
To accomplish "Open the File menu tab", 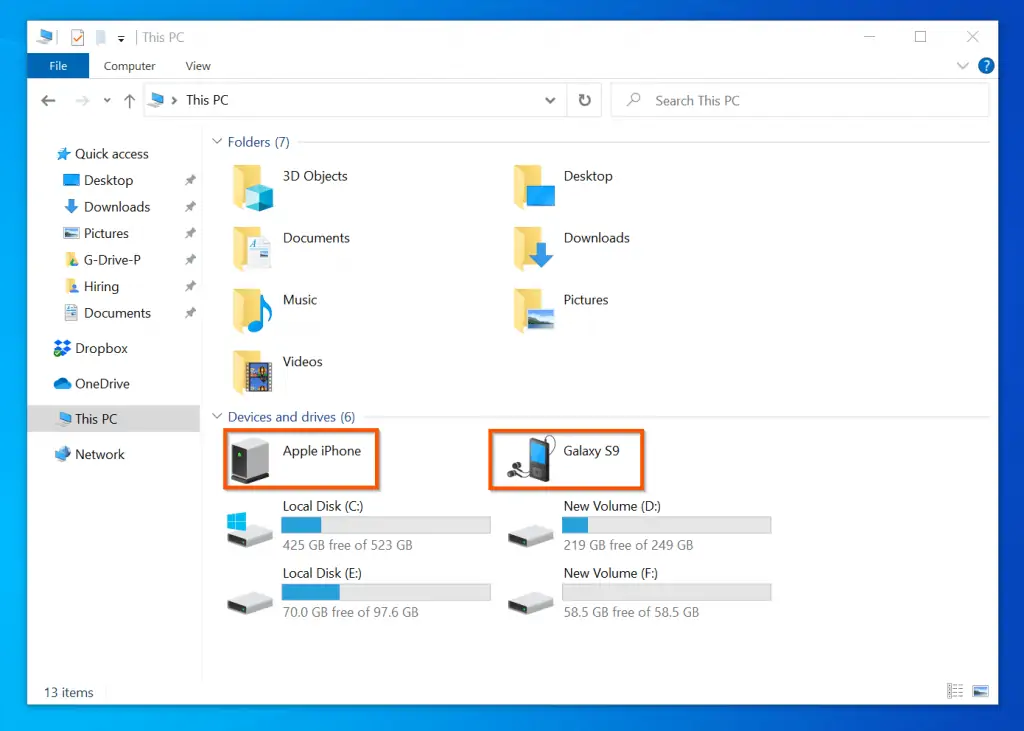I will 58,66.
